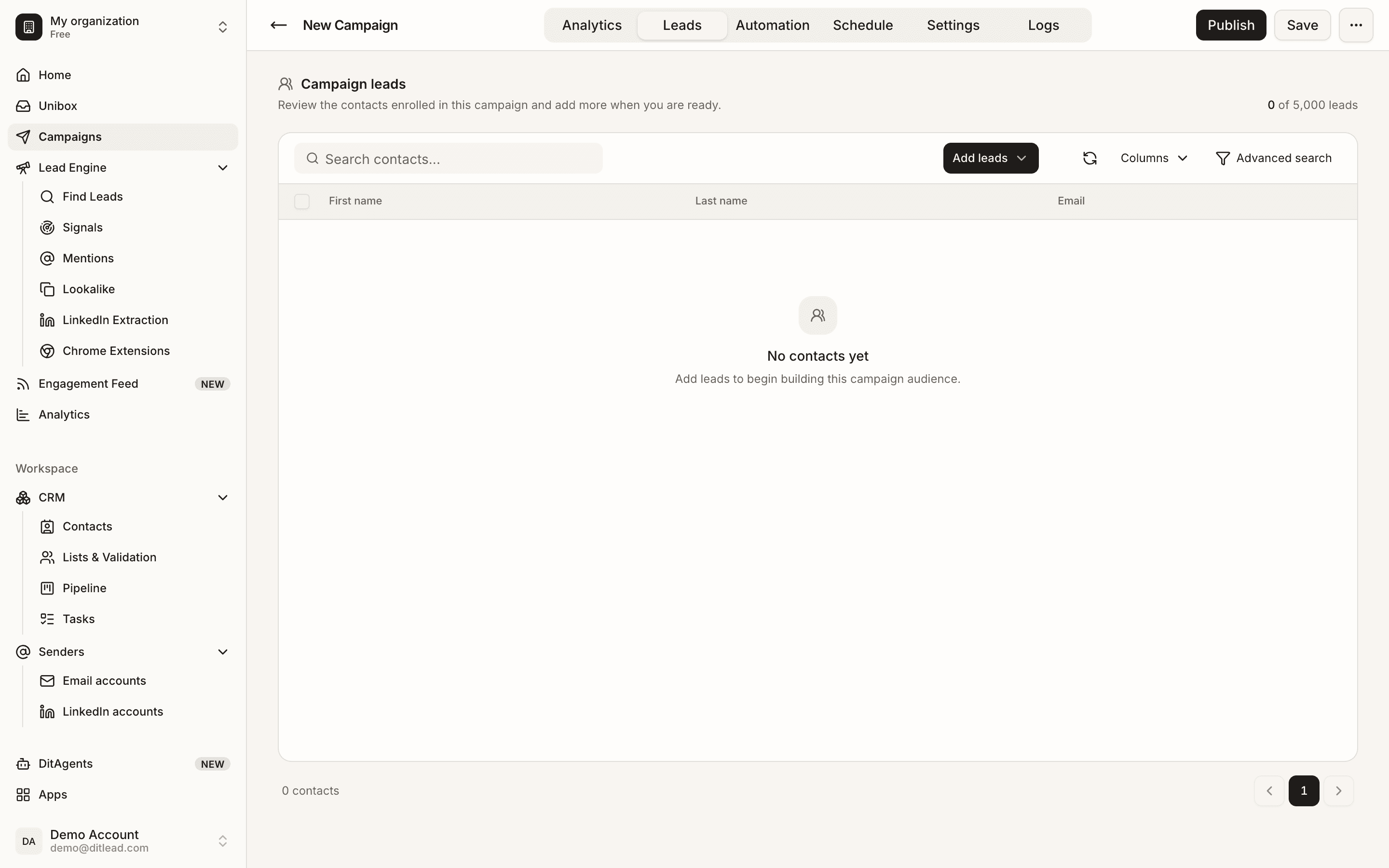Open Advanced search filters
This screenshot has width=1389, height=868.
tap(1274, 158)
